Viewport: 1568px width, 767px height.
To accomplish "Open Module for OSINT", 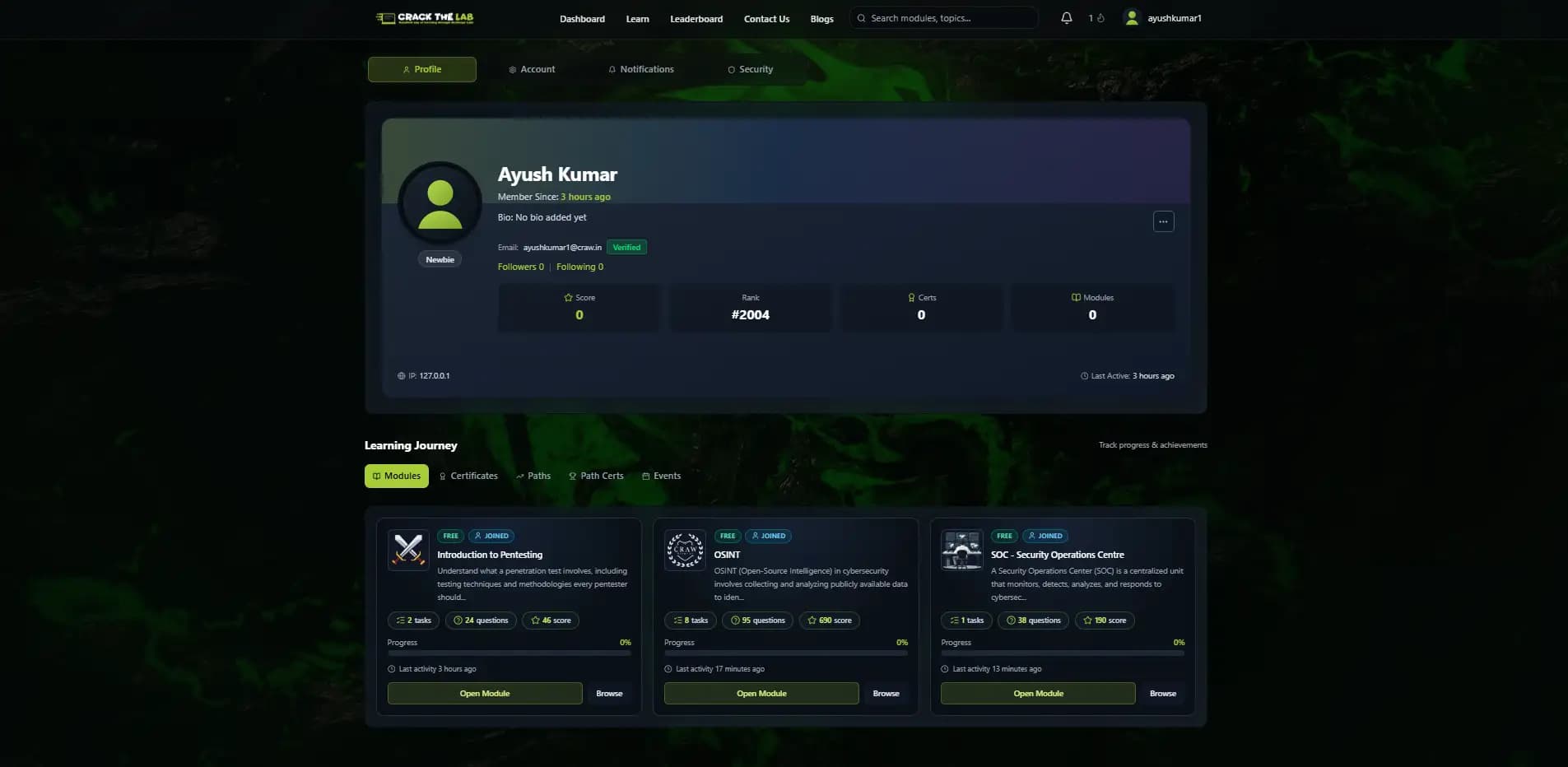I will (x=760, y=693).
